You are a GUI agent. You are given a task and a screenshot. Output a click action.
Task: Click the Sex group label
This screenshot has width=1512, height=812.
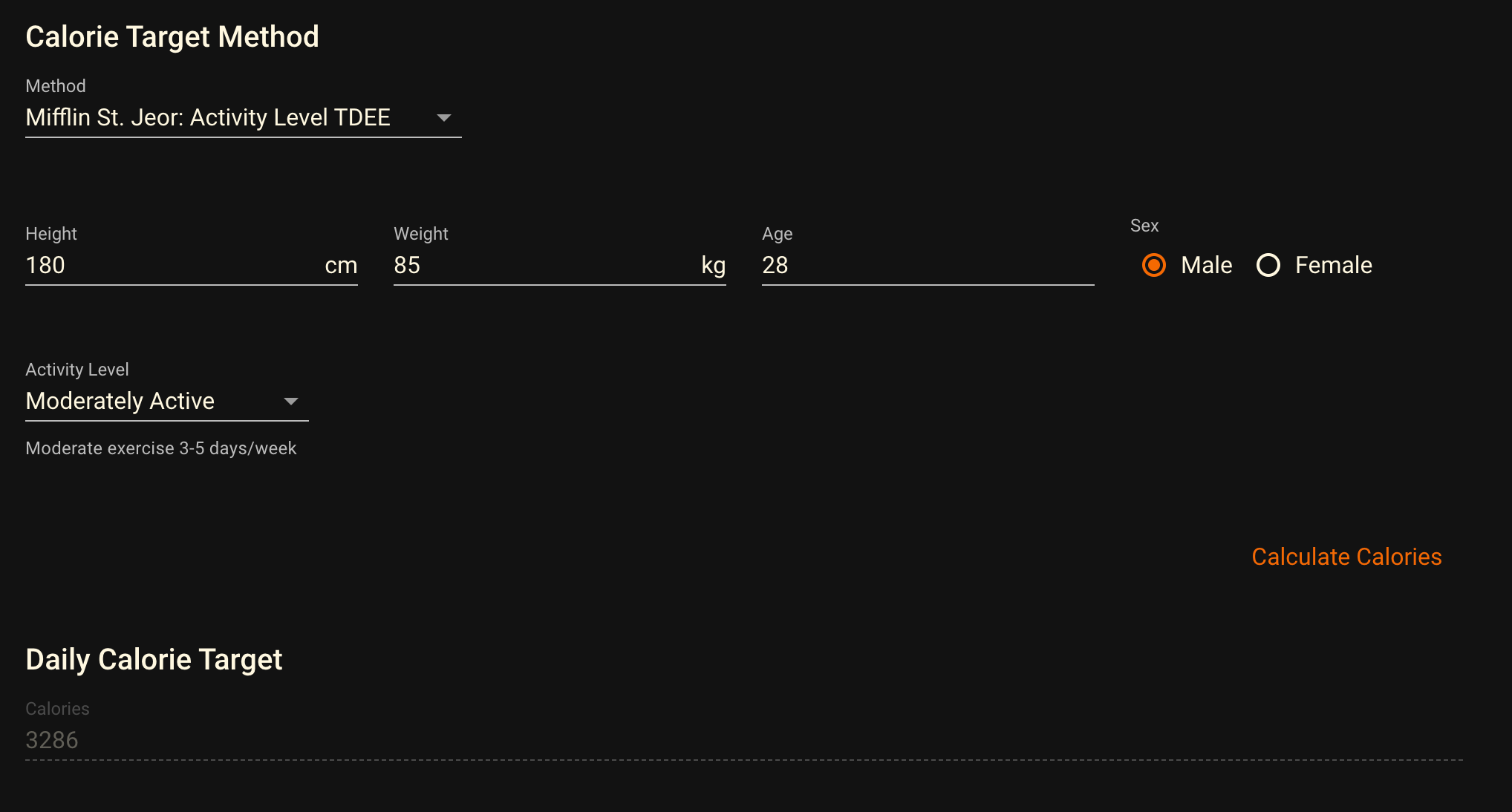tap(1144, 226)
